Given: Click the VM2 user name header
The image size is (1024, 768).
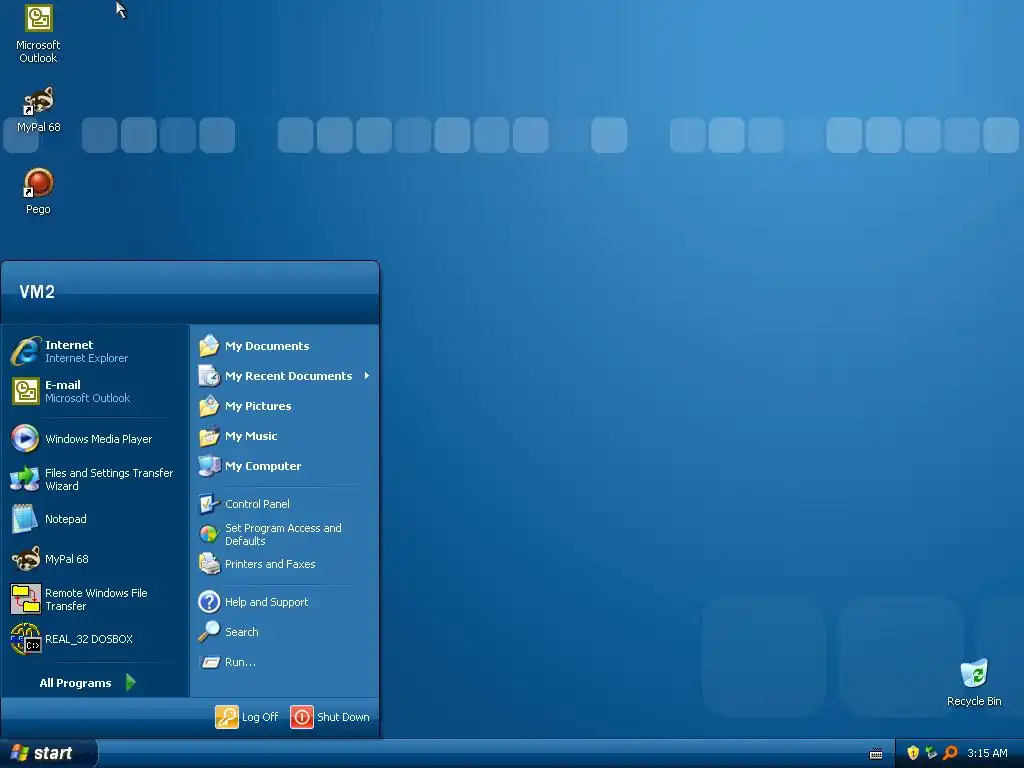Looking at the screenshot, I should (37, 292).
